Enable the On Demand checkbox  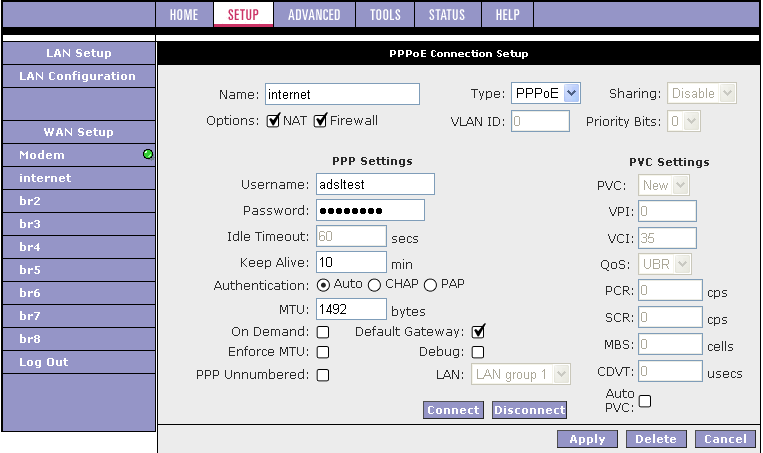click(x=323, y=332)
